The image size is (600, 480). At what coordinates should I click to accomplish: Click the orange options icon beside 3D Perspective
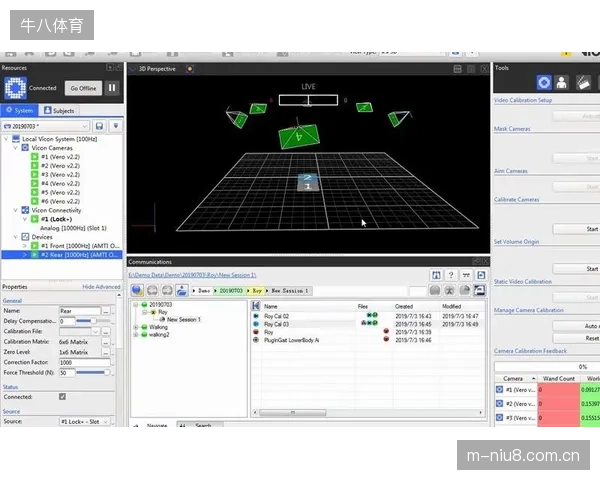click(x=190, y=69)
